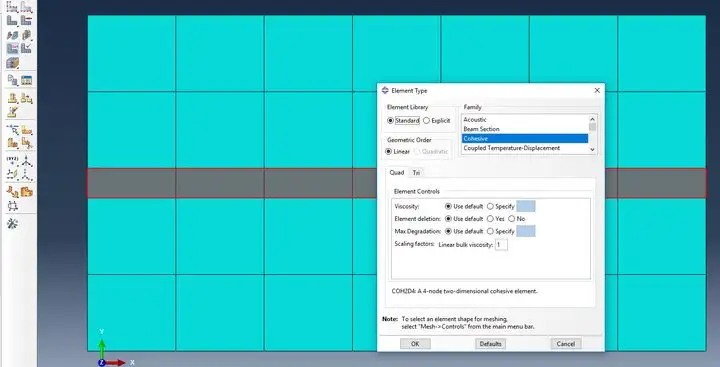The image size is (720, 367).
Task: Open the Assign Mesh Controls tool
Action: 12,35
